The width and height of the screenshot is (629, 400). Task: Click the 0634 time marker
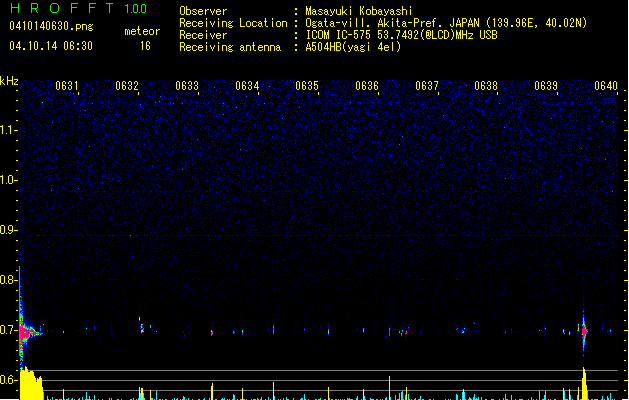click(247, 86)
